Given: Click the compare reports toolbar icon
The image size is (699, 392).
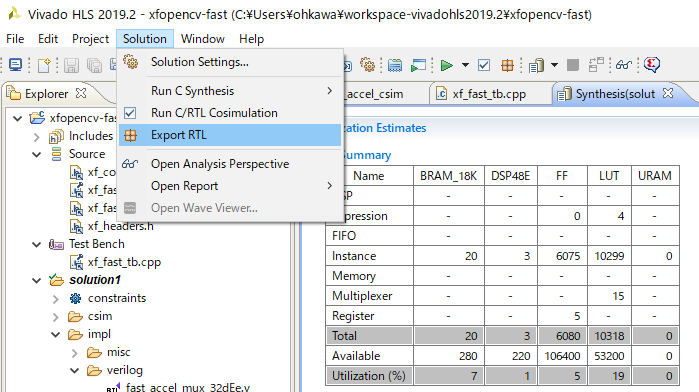Looking at the screenshot, I should (596, 65).
